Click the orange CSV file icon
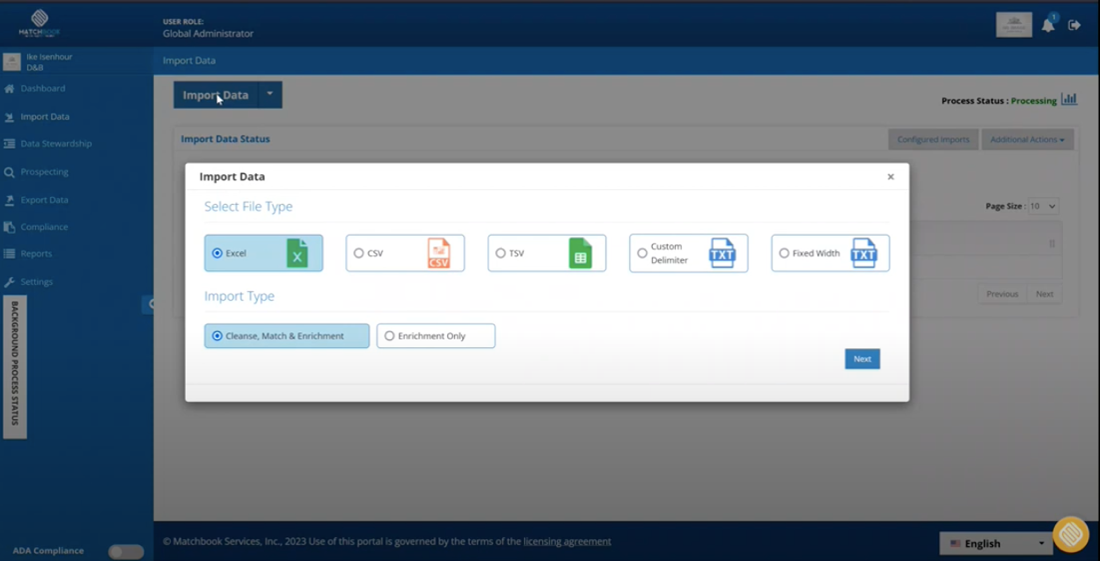The height and width of the screenshot is (565, 1100). [x=438, y=253]
